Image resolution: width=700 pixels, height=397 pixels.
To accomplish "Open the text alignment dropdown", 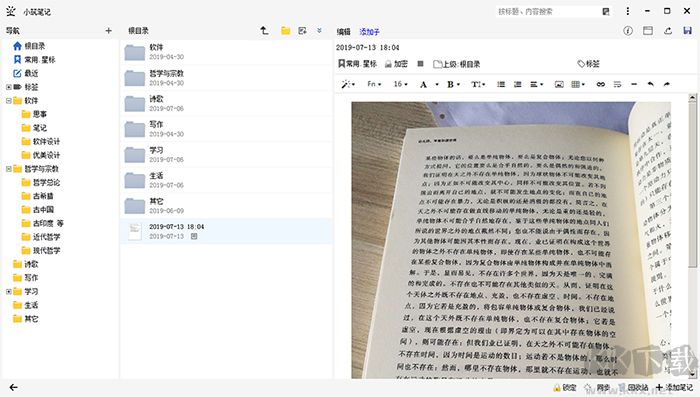I will coord(536,84).
